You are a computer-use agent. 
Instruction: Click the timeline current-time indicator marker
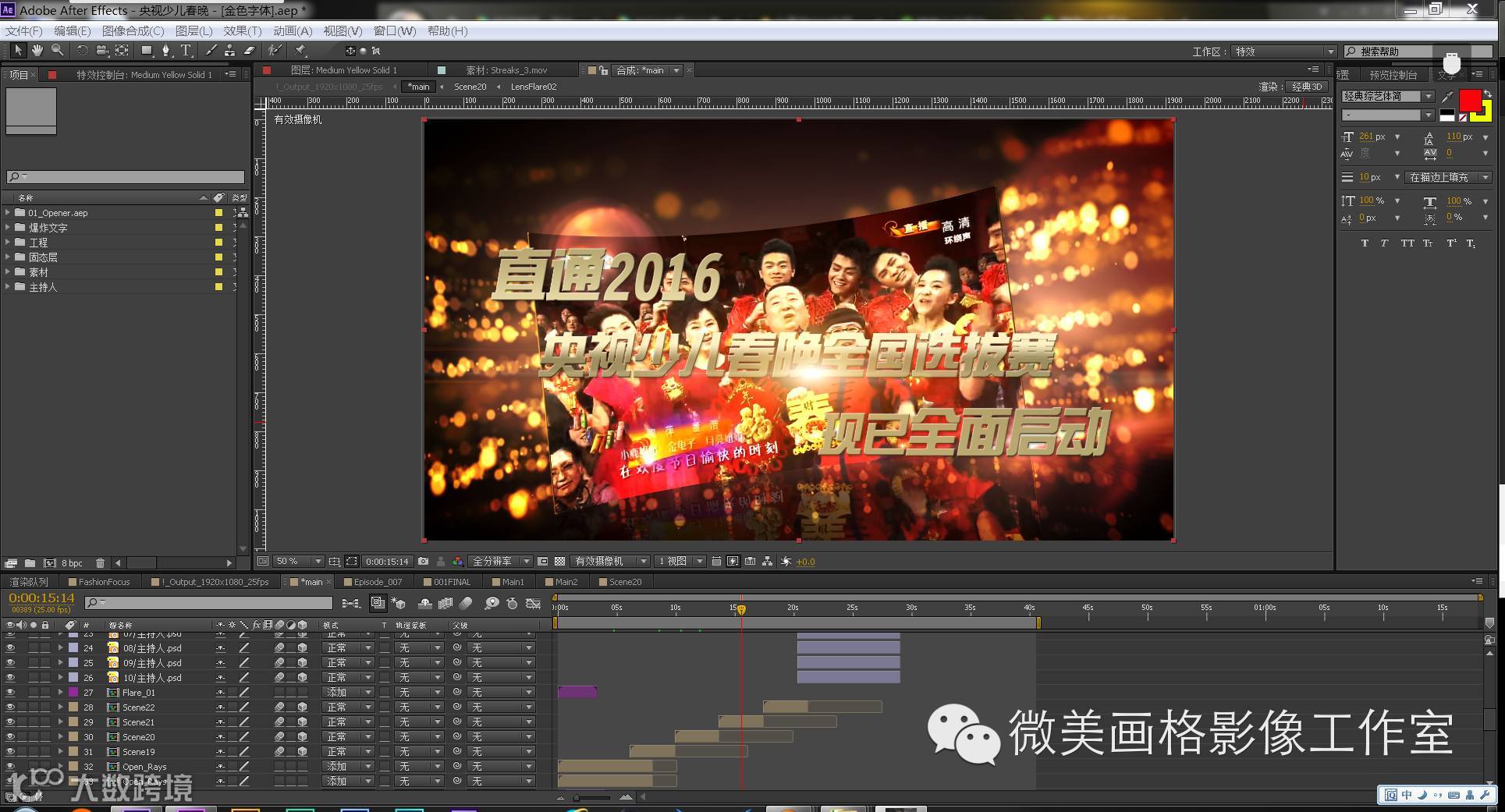click(x=741, y=609)
